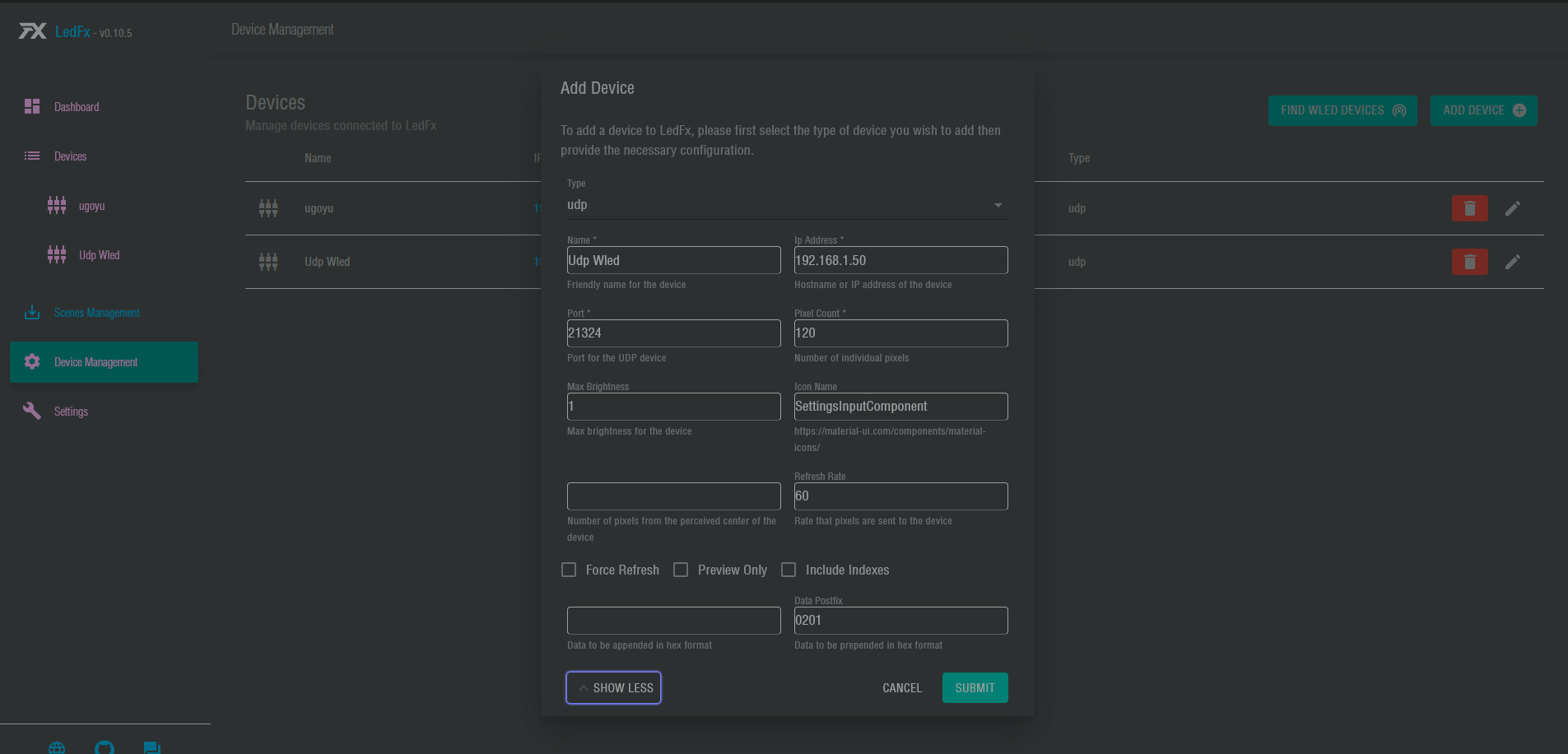The width and height of the screenshot is (1568, 754).
Task: Enable the Force Refresh checkbox
Action: 568,569
